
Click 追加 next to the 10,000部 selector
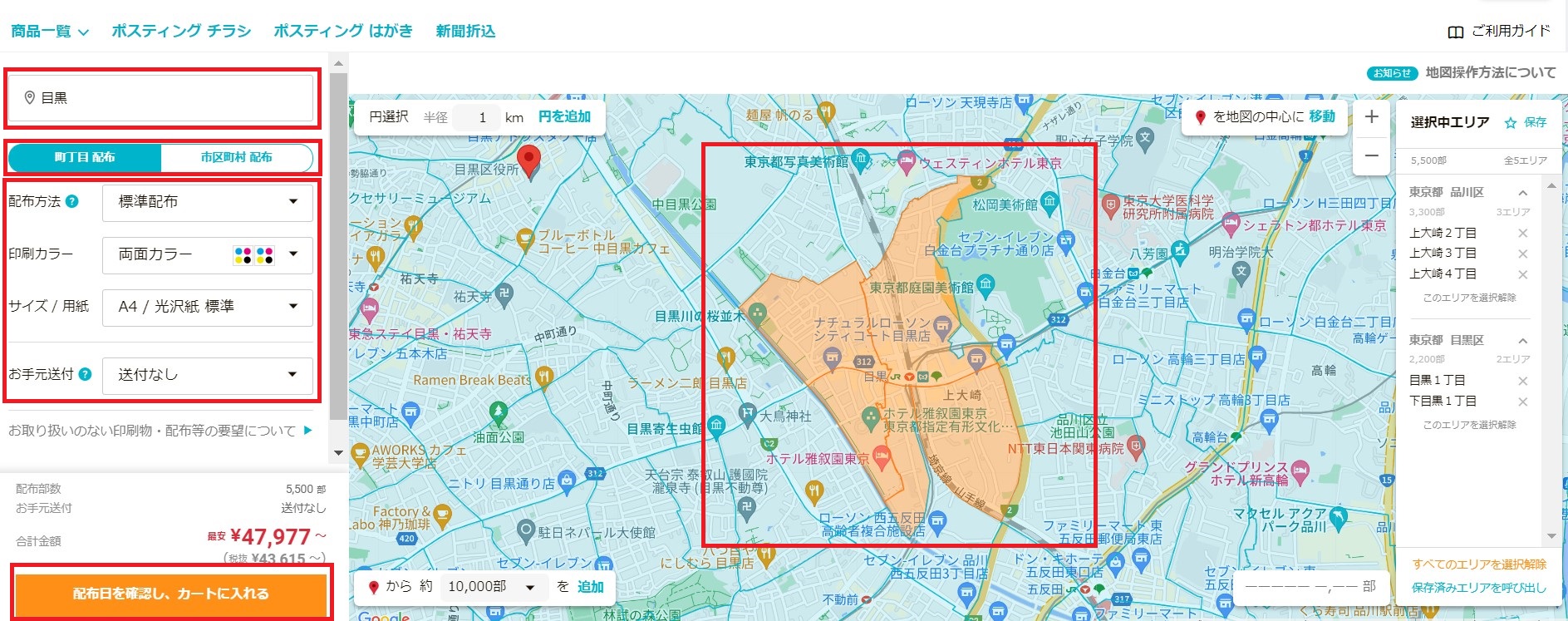pyautogui.click(x=590, y=587)
